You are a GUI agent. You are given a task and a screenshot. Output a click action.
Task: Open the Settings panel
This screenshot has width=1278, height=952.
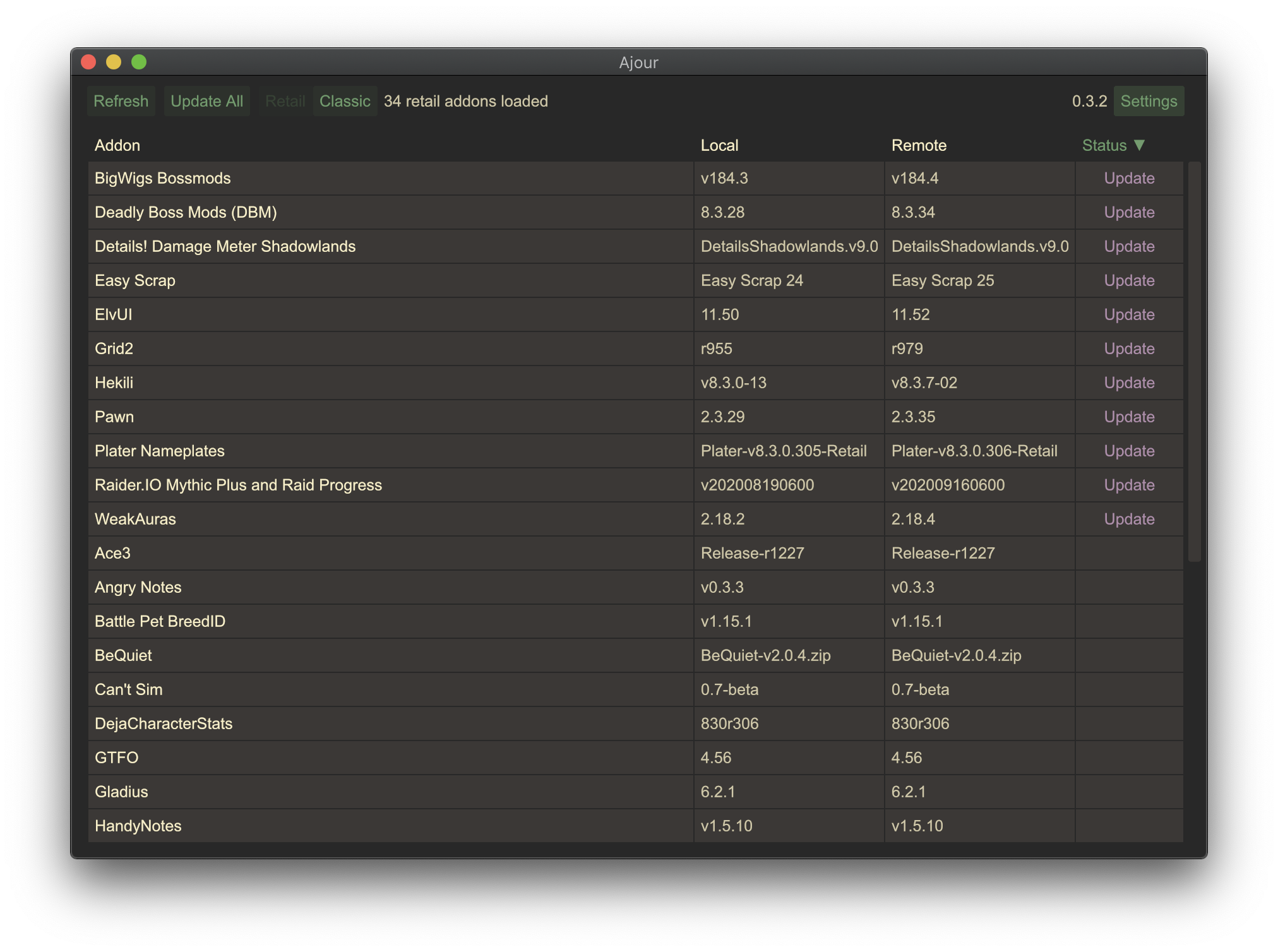pyautogui.click(x=1148, y=101)
